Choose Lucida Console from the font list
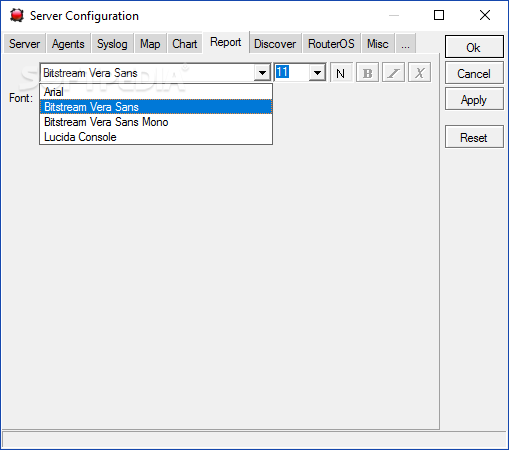 [156, 137]
